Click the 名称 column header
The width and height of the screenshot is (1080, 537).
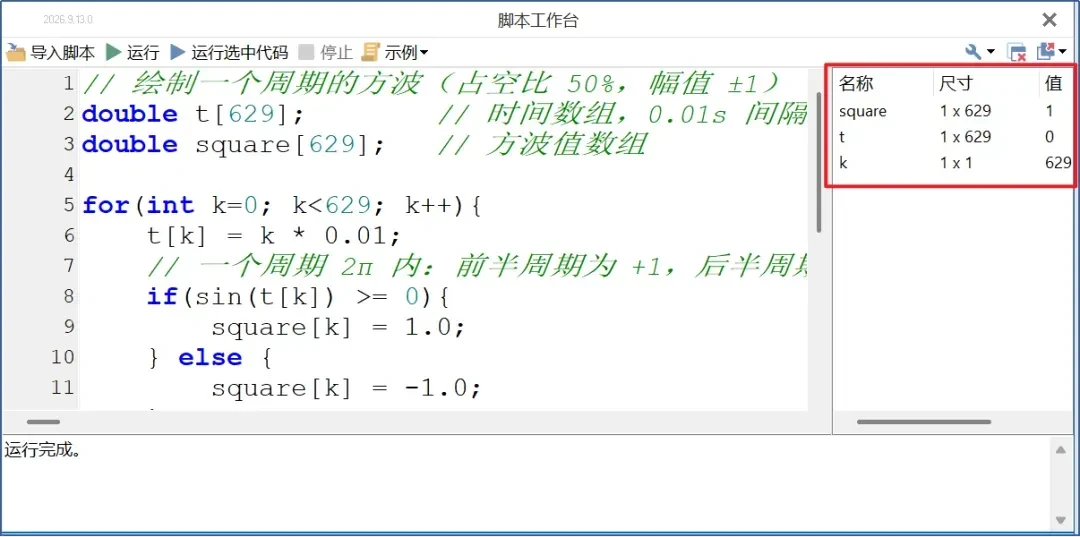point(856,84)
